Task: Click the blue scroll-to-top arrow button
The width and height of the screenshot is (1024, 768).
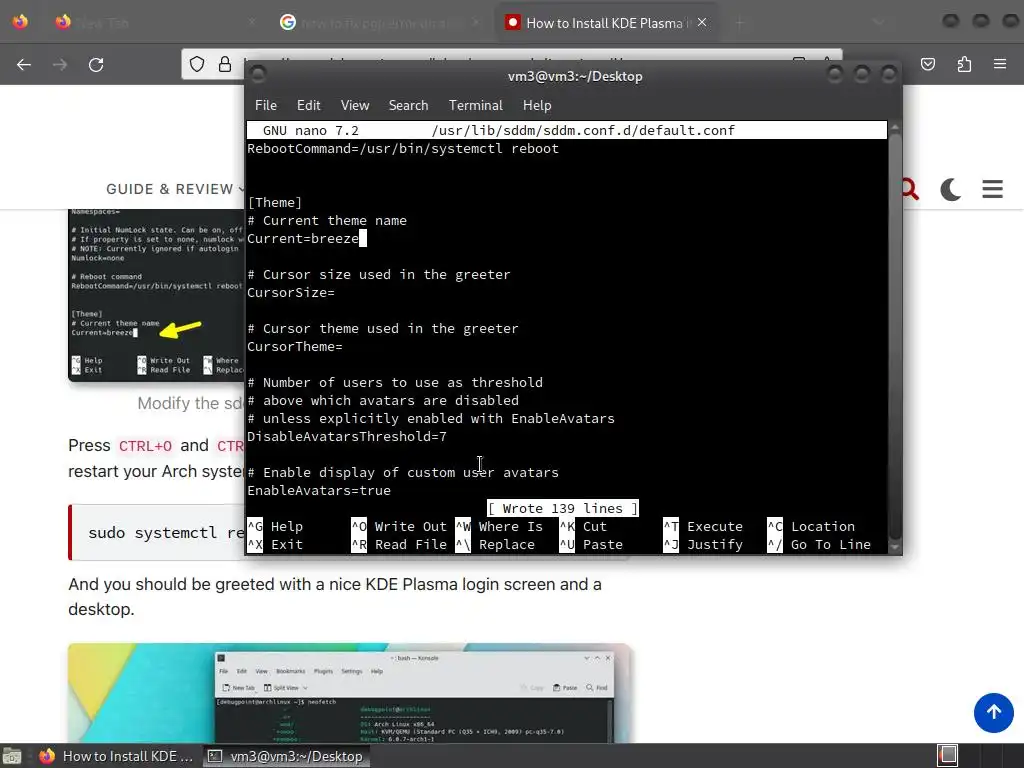Action: pos(993,712)
